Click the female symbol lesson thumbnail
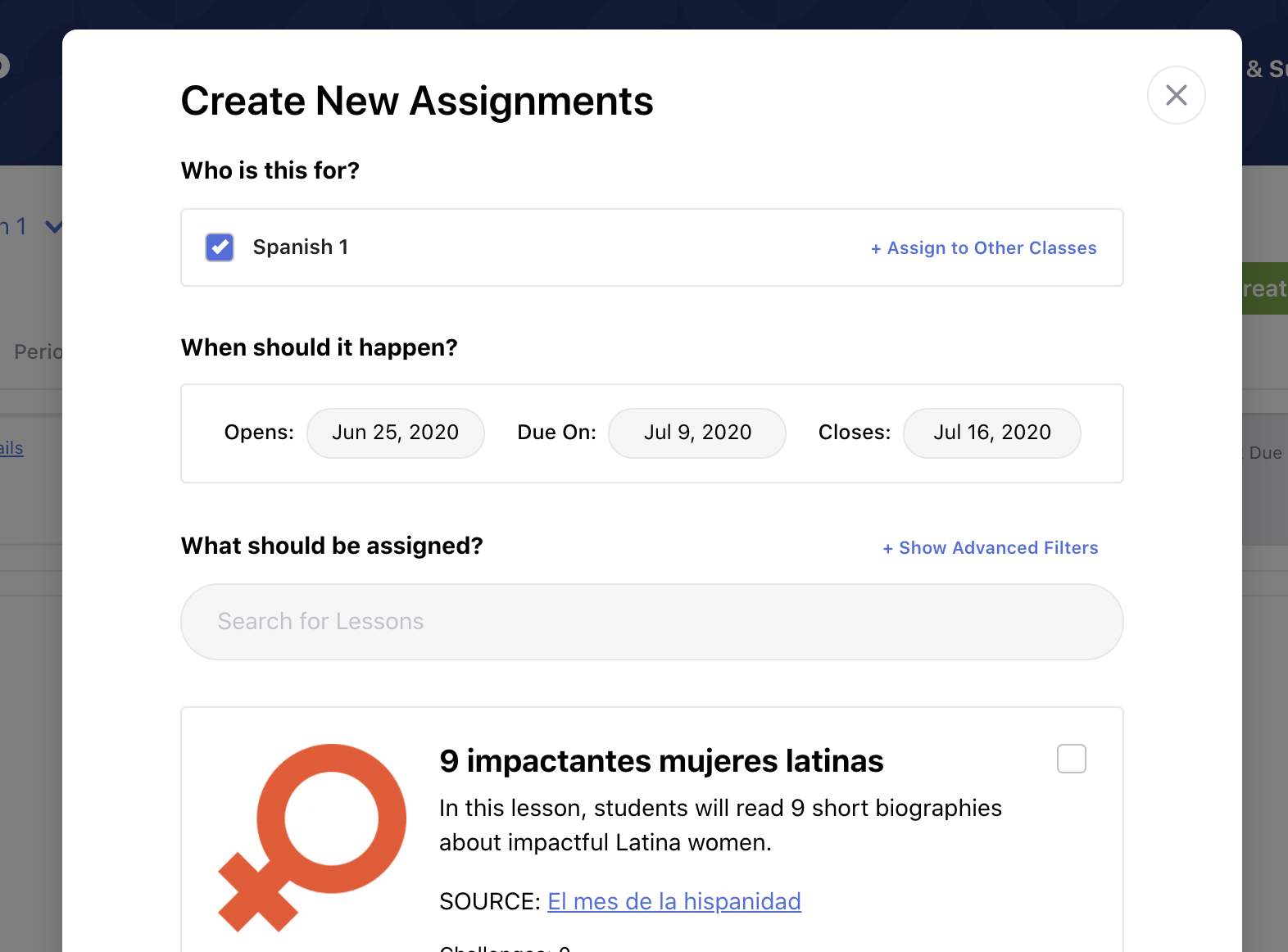 (x=312, y=837)
